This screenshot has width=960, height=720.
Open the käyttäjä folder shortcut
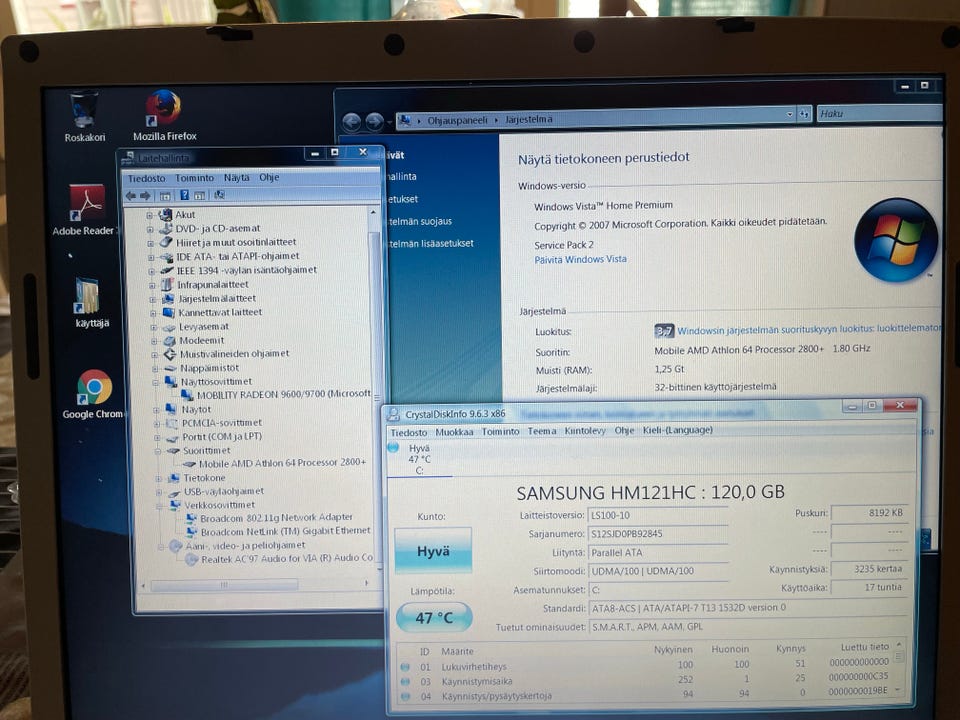tap(91, 303)
